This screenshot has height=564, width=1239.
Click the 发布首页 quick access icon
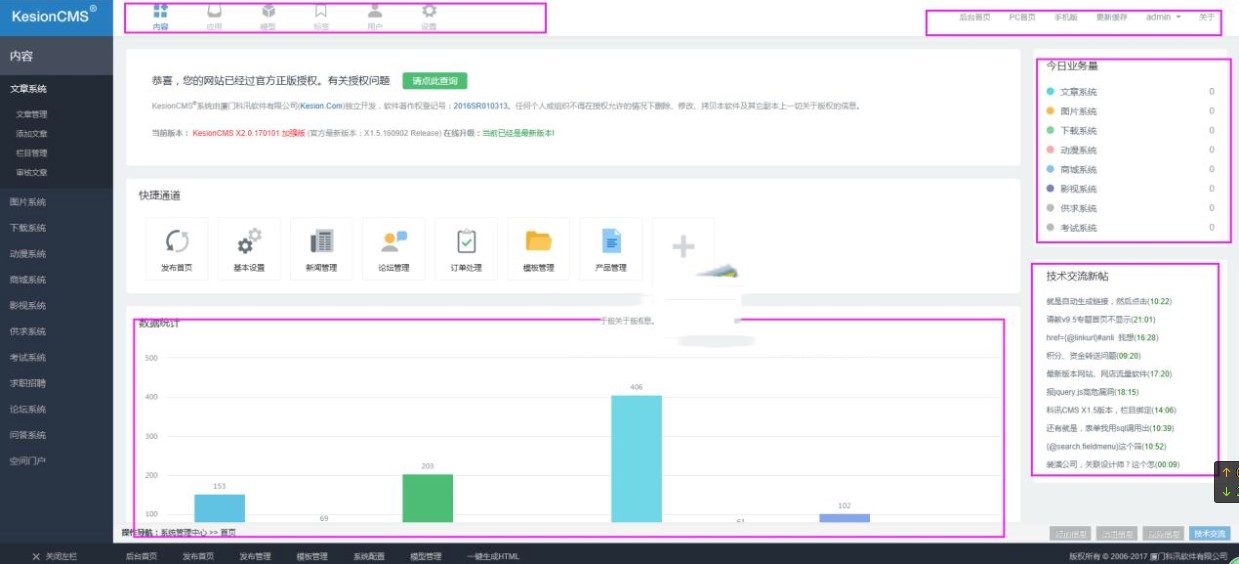pos(177,249)
